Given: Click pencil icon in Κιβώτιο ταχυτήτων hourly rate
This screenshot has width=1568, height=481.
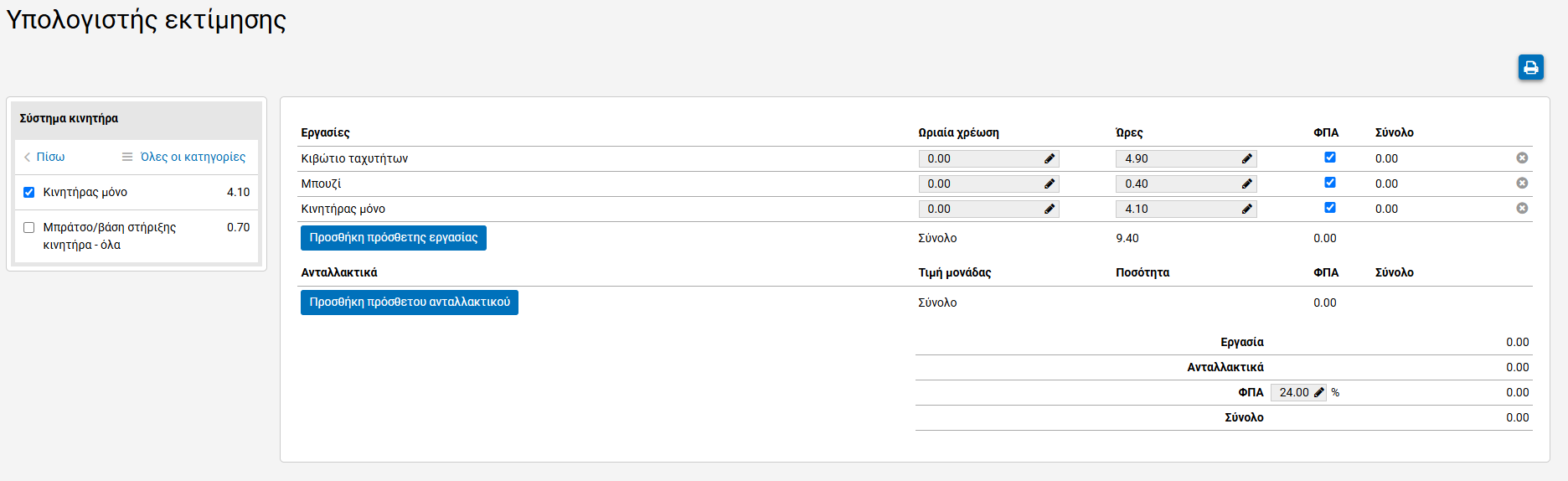Looking at the screenshot, I should 1049,159.
